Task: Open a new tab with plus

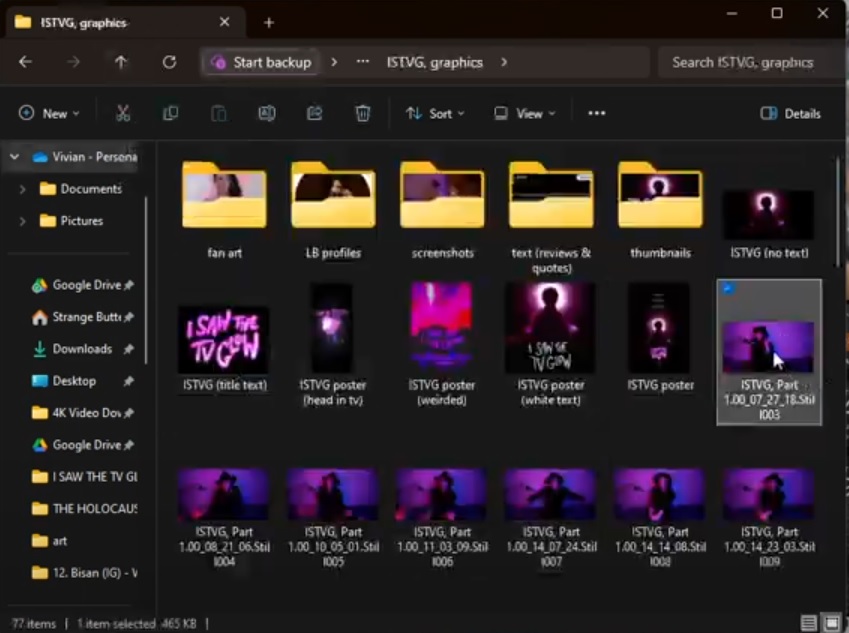Action: [x=269, y=23]
